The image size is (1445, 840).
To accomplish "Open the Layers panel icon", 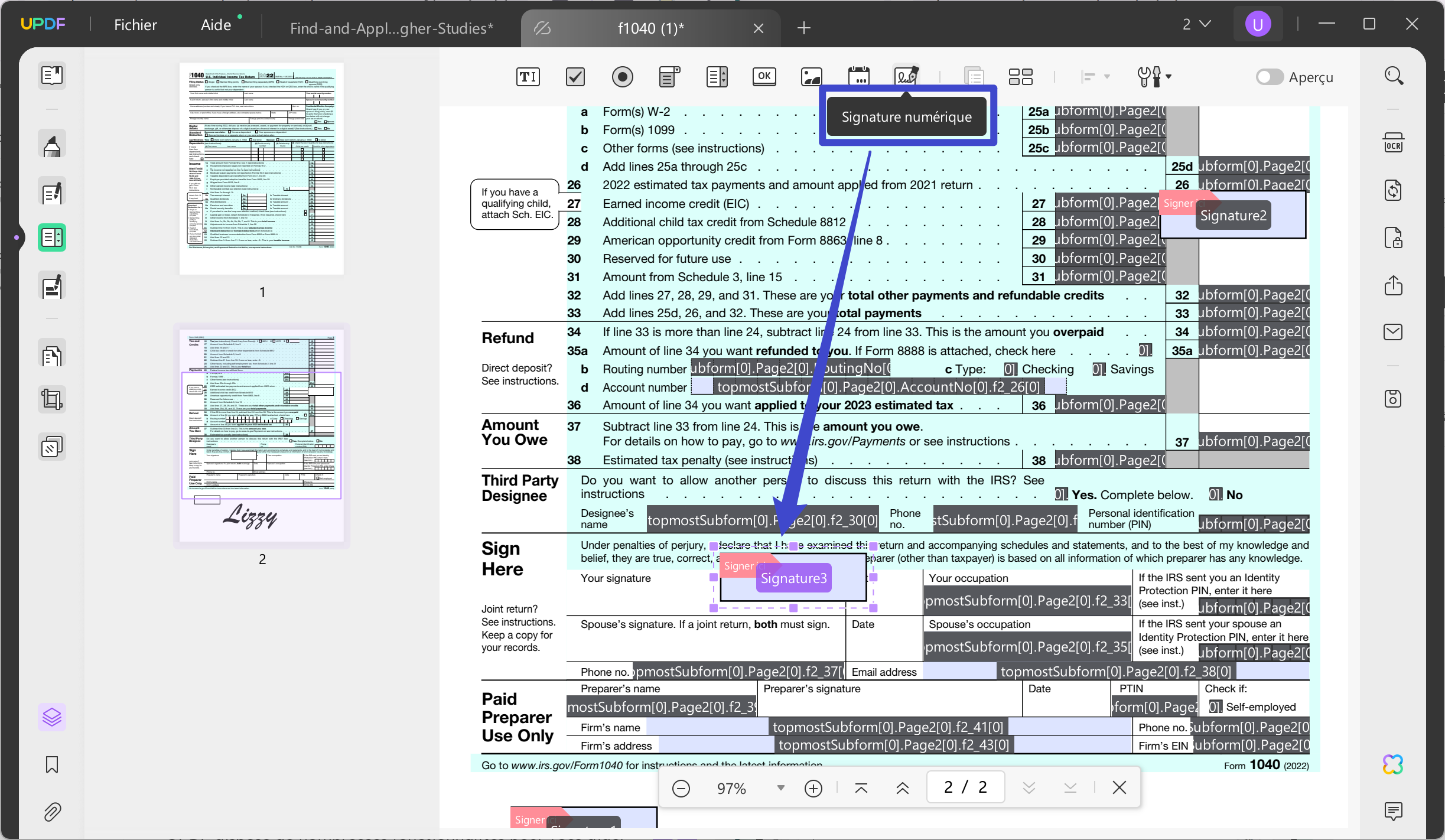I will [x=52, y=717].
